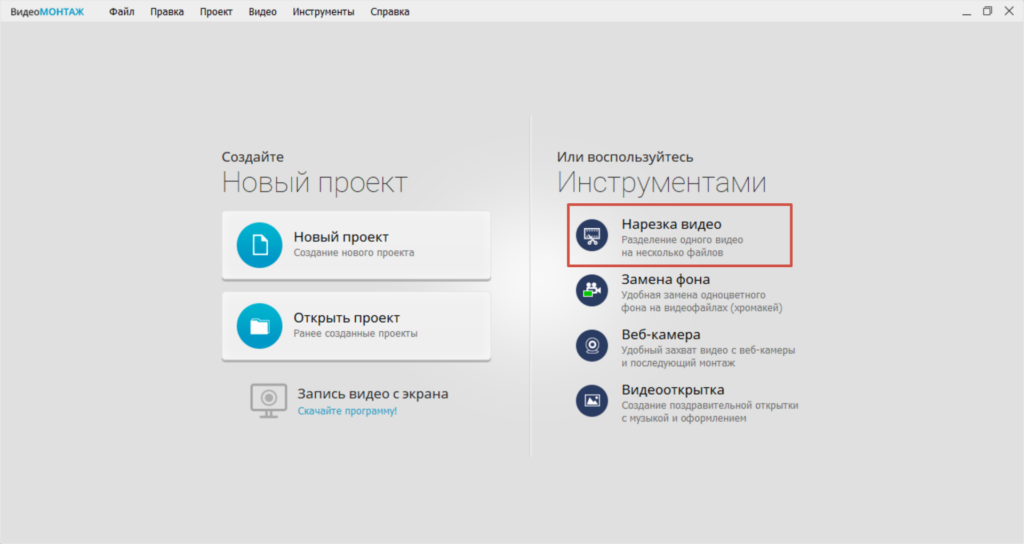This screenshot has width=1024, height=544.
Task: Open the Проект menu
Action: (216, 12)
